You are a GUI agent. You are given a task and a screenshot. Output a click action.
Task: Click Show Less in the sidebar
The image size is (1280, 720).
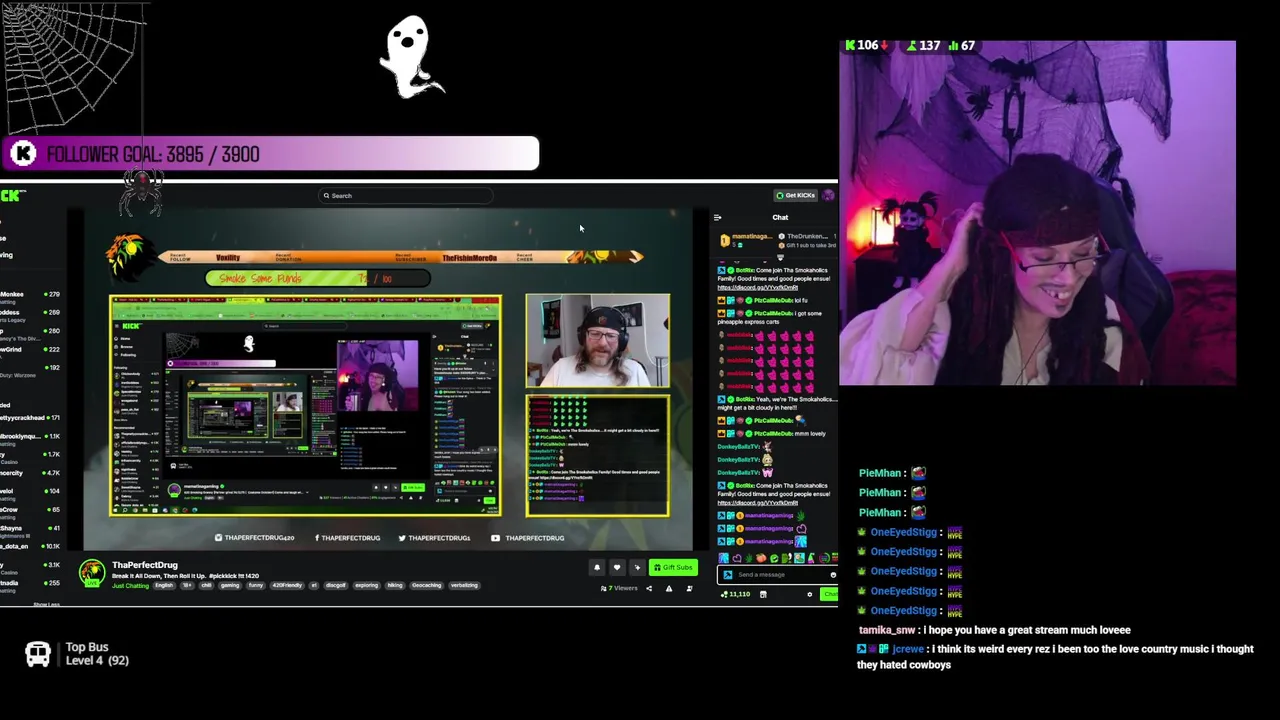tap(46, 604)
